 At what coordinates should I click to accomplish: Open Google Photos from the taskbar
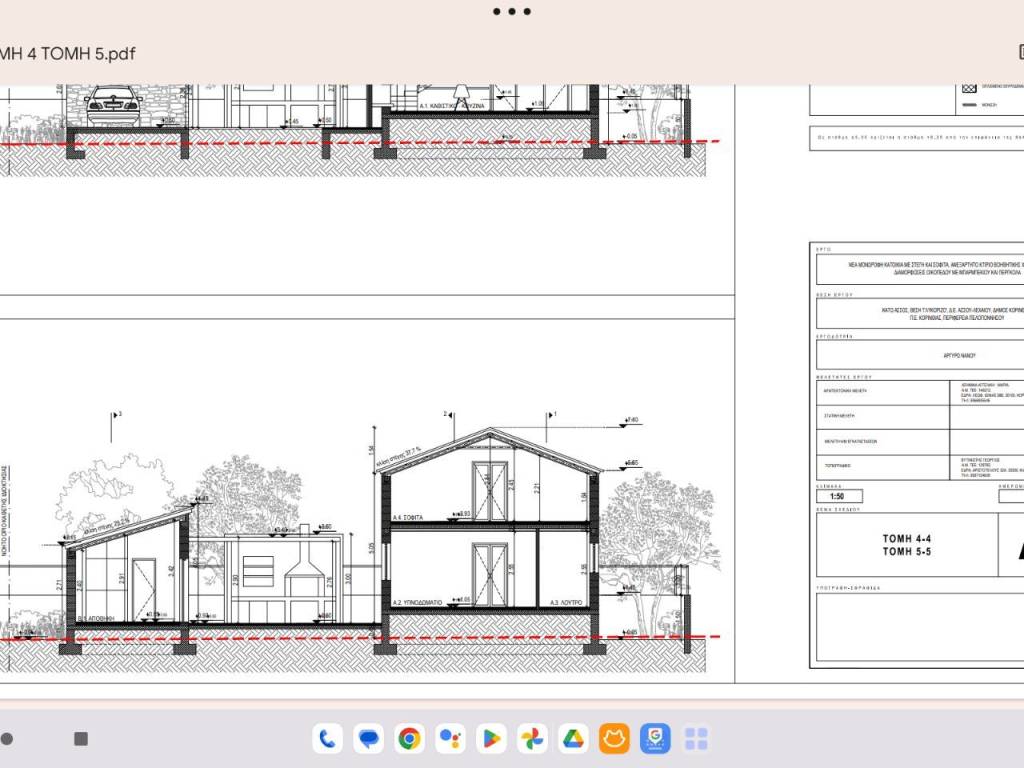[532, 739]
